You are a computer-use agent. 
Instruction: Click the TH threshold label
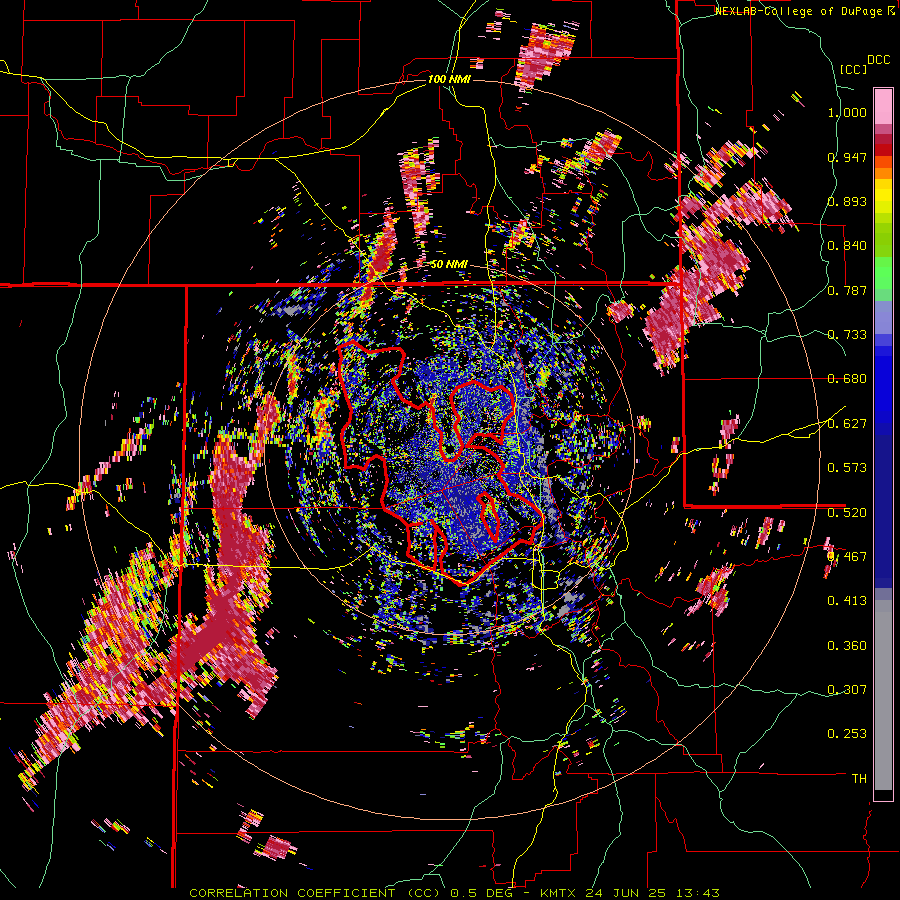point(859,779)
